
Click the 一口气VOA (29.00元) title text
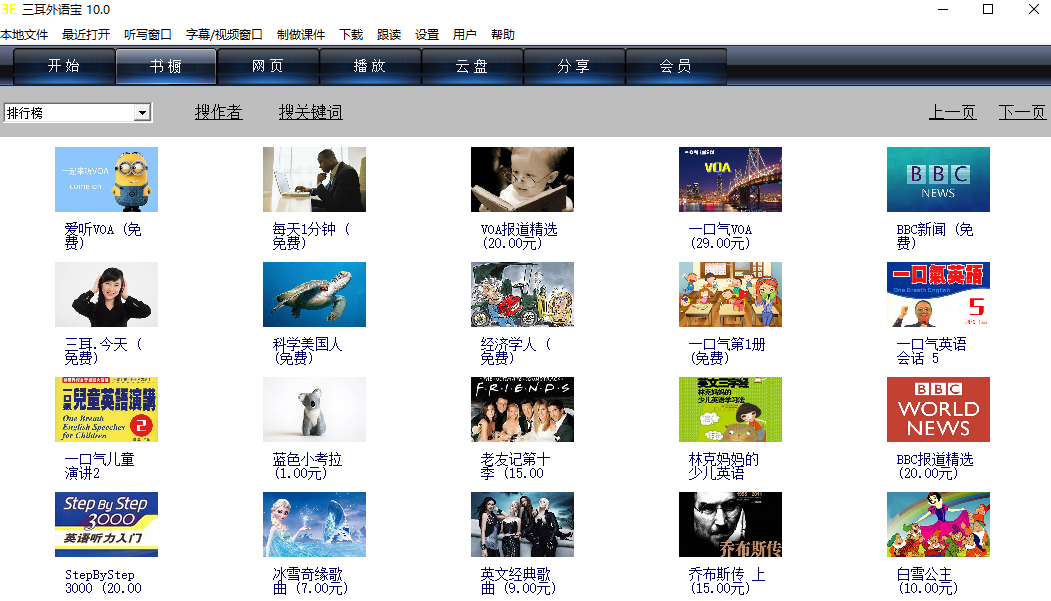(x=721, y=236)
